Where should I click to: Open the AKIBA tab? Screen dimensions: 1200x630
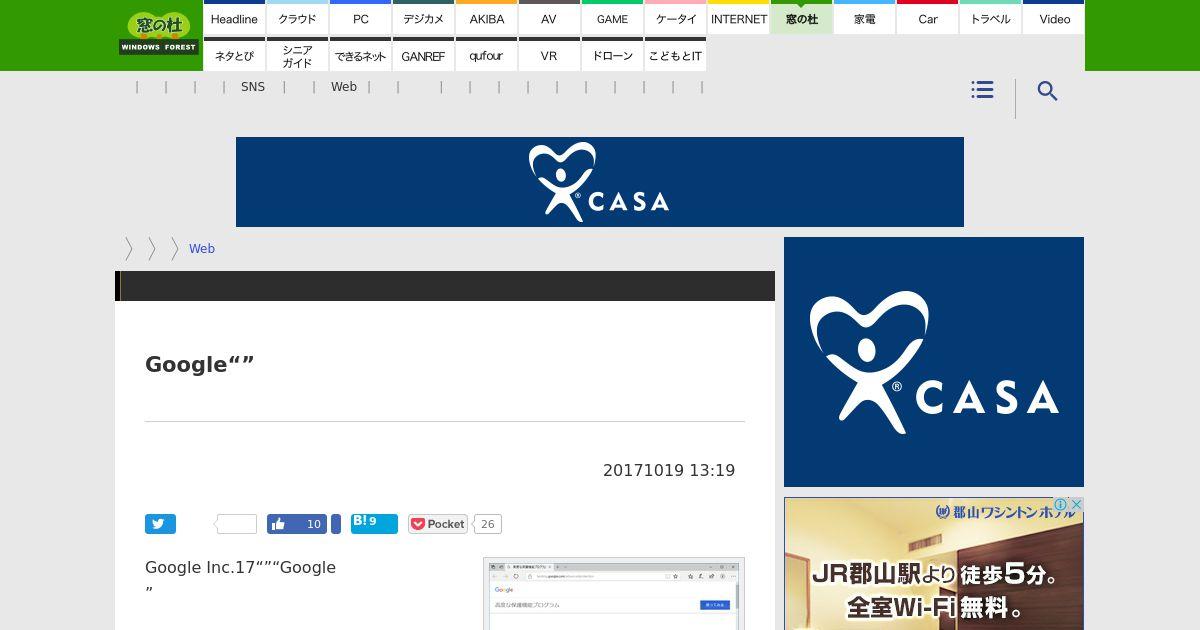click(x=486, y=19)
